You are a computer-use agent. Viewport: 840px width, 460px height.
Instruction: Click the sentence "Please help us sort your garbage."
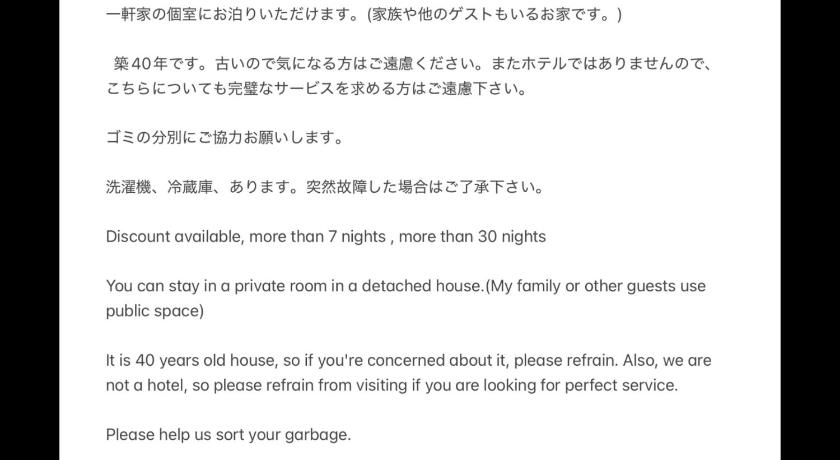(x=228, y=434)
